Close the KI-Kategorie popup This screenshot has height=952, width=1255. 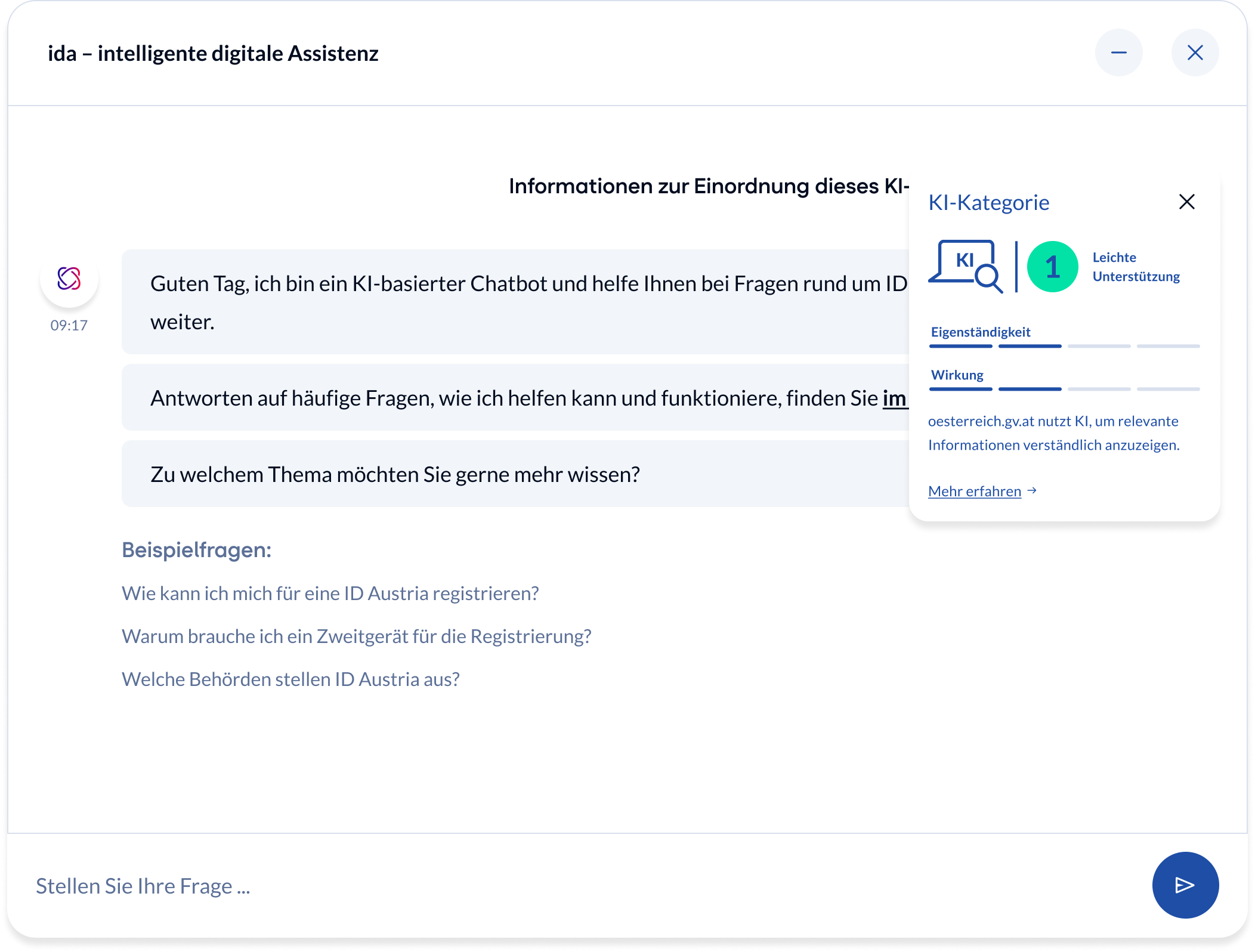[x=1187, y=202]
